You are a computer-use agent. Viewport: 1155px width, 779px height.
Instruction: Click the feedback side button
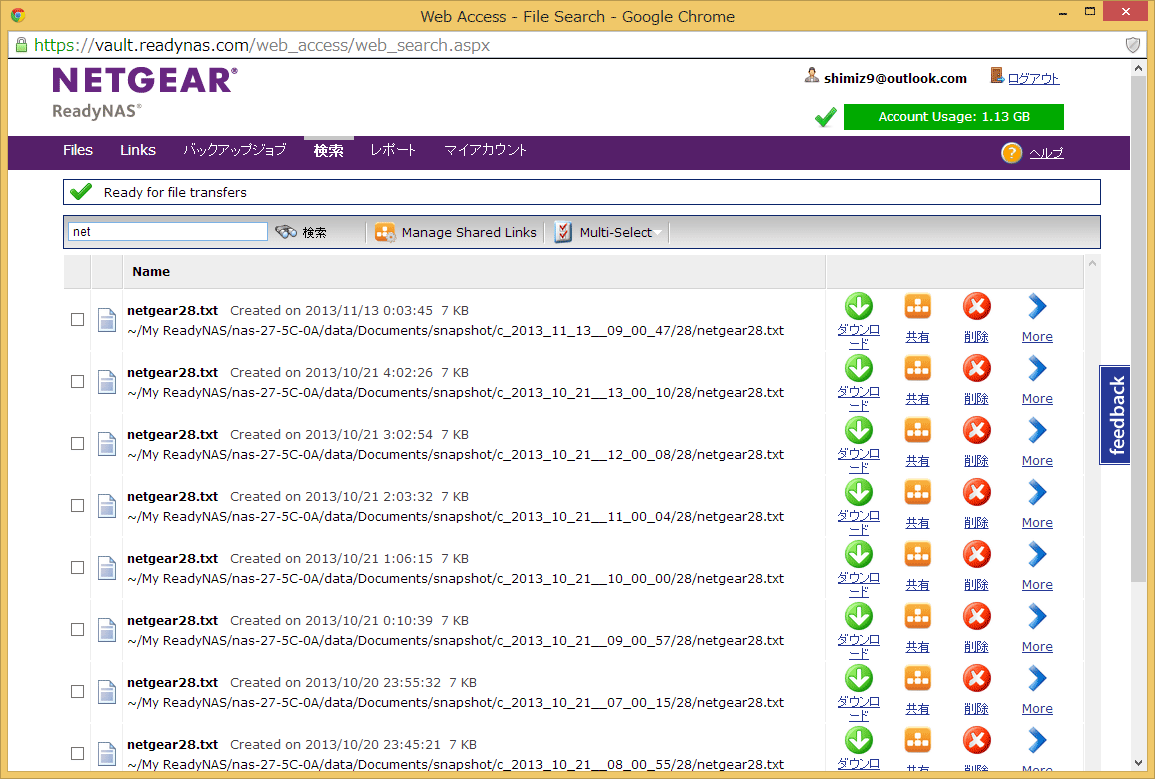tap(1115, 415)
